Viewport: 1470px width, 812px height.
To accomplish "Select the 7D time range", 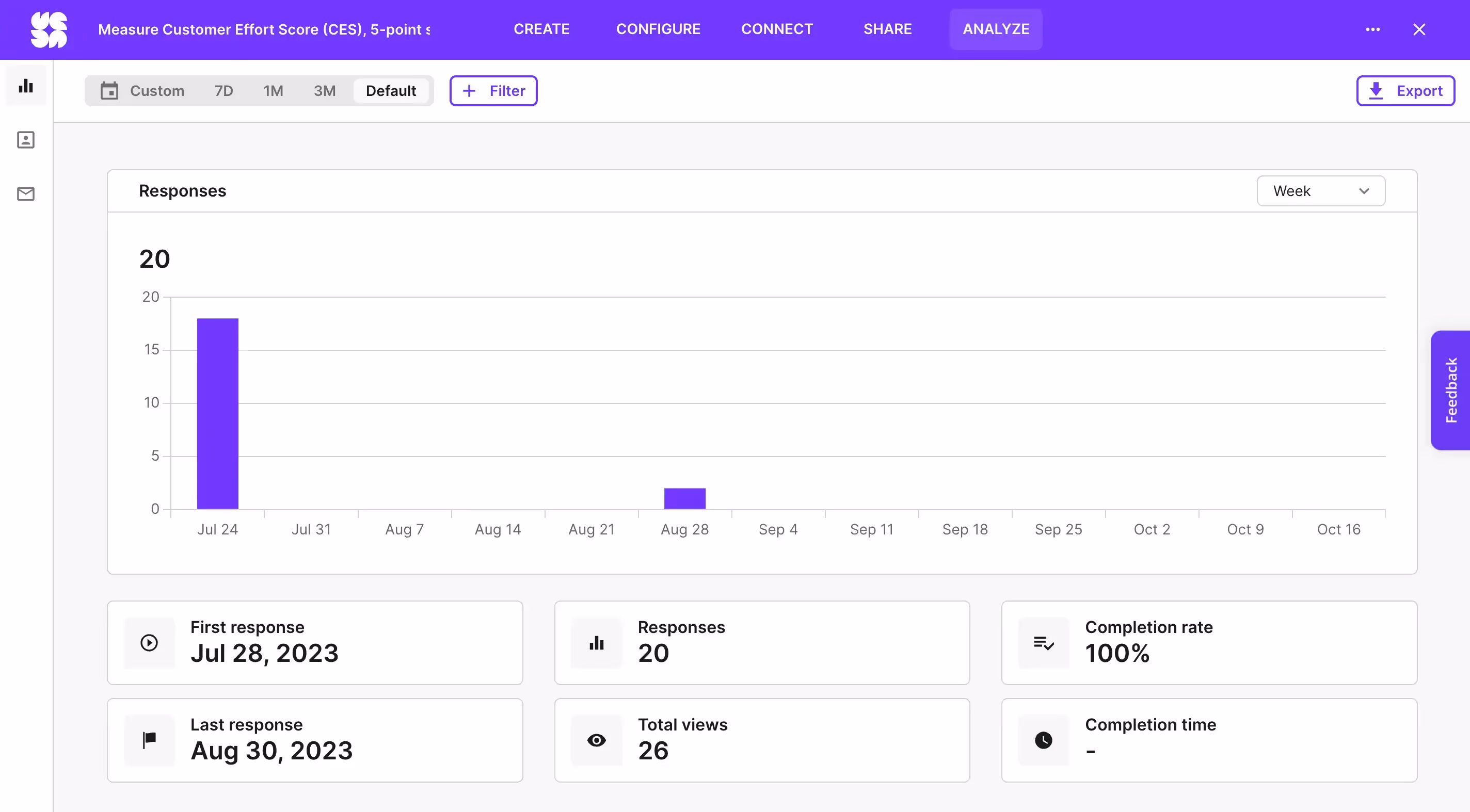I will click(x=223, y=91).
